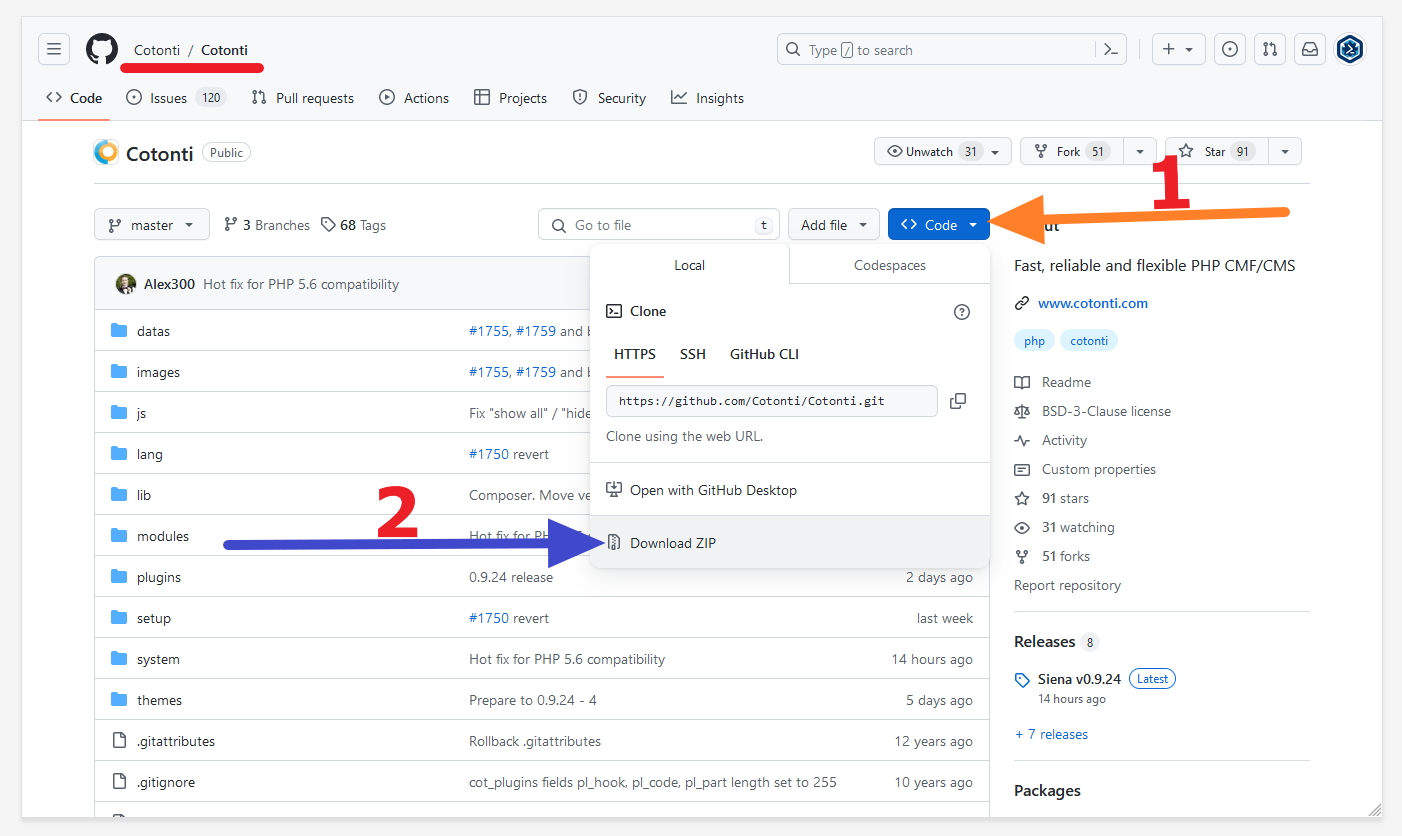Screen dimensions: 1402x836
Task: Open the clone help question icon
Action: click(x=962, y=312)
